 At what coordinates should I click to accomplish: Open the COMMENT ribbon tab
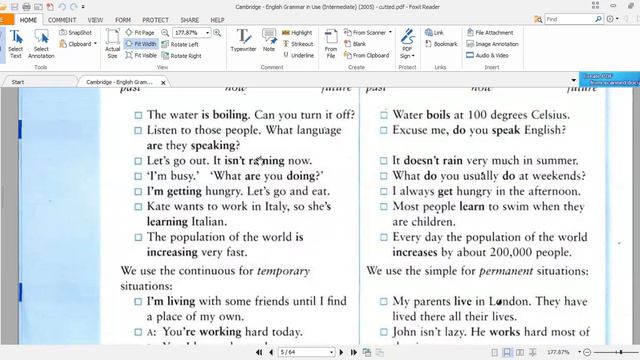point(62,20)
